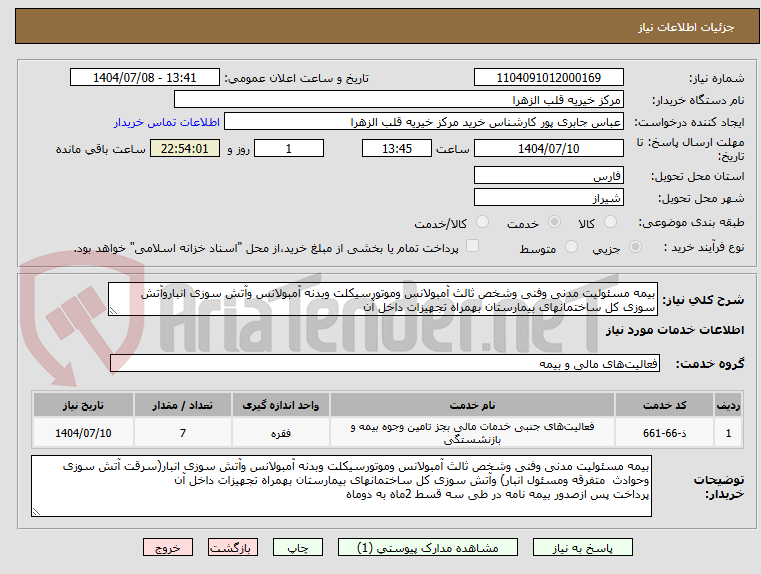The image size is (761, 574).
Task: Click the گروه خدمت field
Action: coord(385,363)
